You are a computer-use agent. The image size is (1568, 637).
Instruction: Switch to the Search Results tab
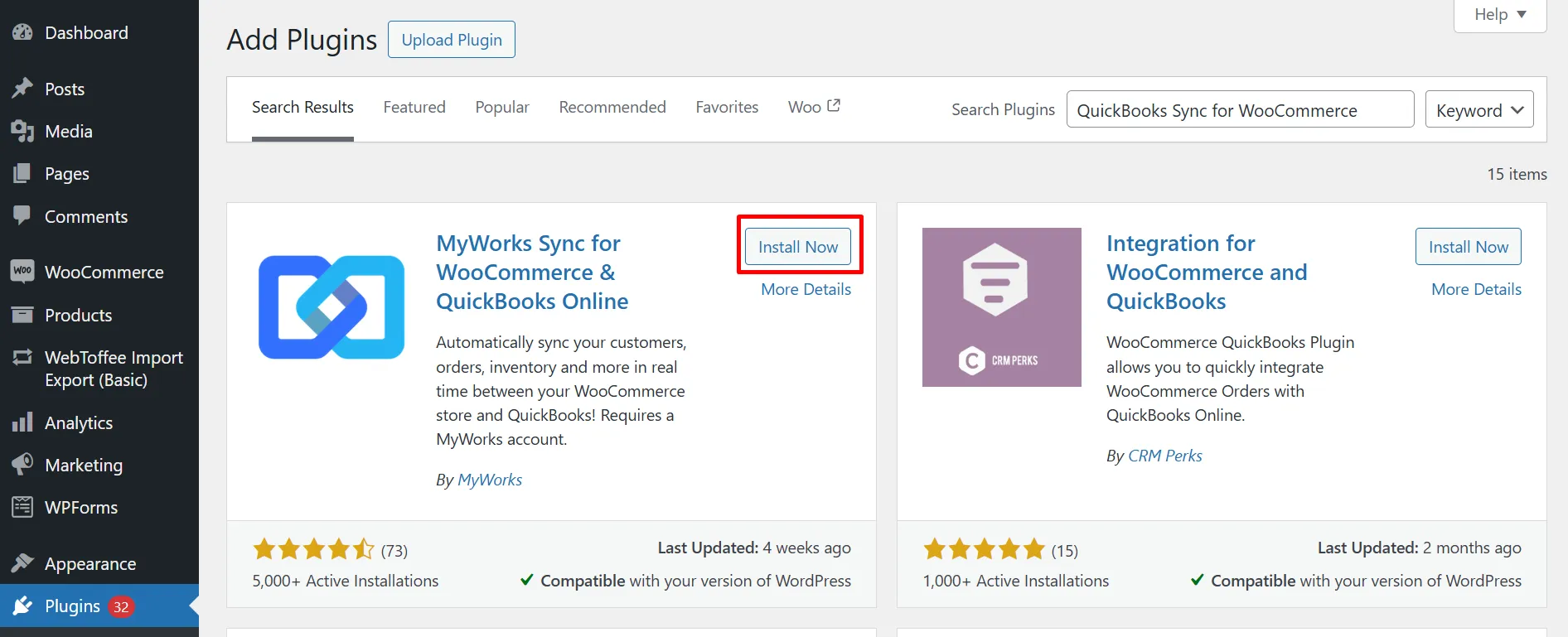[x=302, y=107]
